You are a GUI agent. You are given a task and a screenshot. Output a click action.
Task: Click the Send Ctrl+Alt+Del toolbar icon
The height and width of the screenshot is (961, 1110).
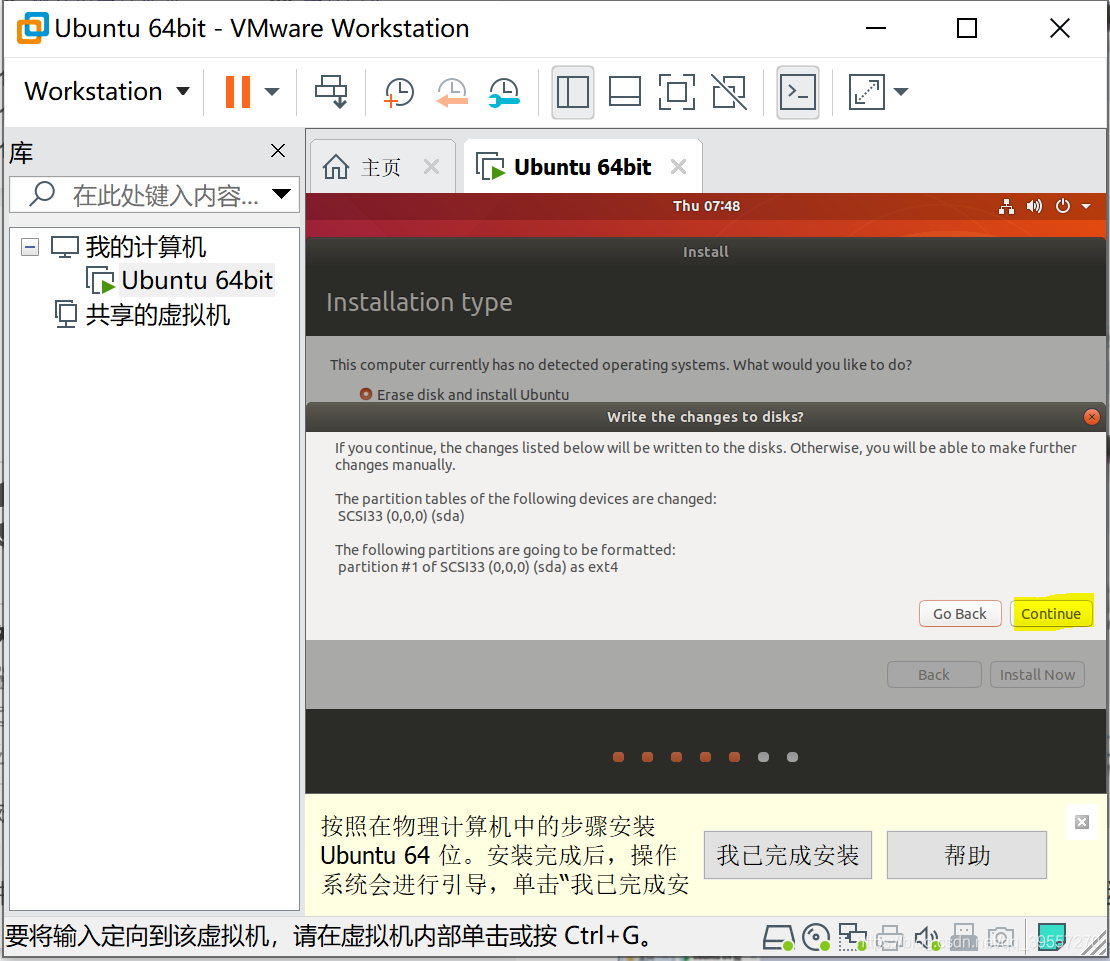point(331,92)
